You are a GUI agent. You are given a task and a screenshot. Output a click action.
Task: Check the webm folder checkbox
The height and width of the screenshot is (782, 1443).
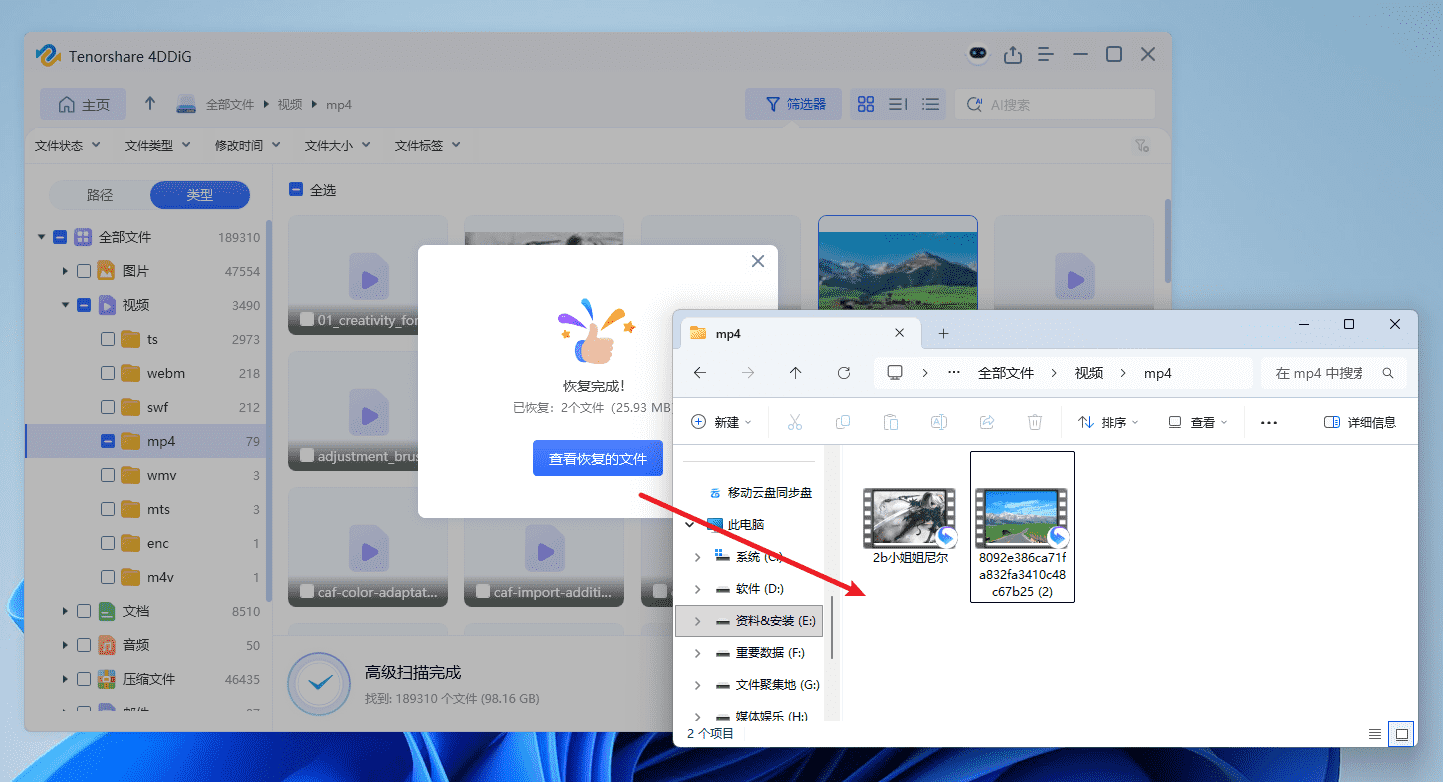point(110,372)
